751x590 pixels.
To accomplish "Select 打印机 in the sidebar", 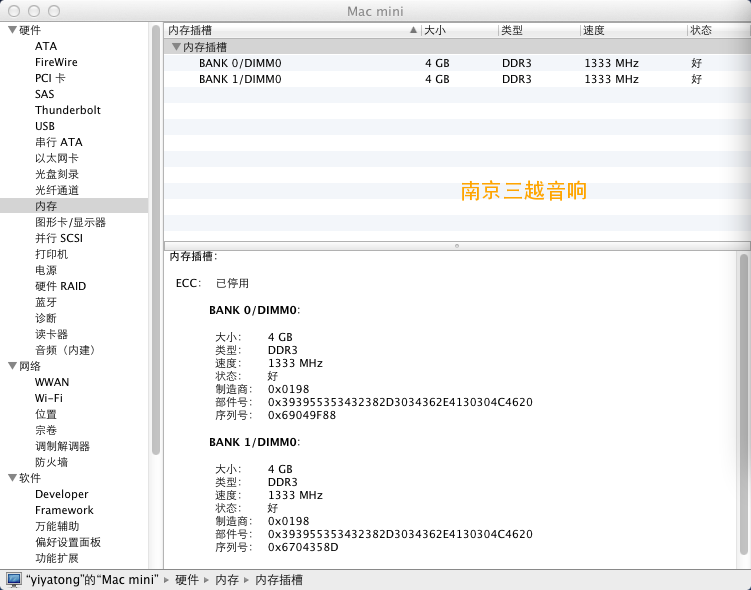I will tap(51, 254).
